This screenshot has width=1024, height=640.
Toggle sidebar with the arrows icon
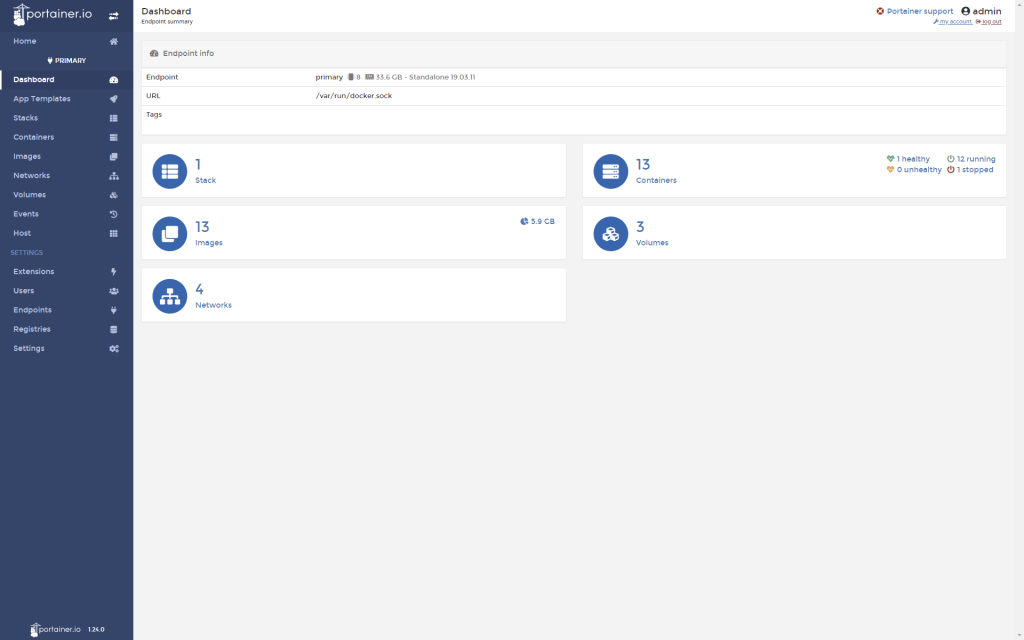point(113,16)
